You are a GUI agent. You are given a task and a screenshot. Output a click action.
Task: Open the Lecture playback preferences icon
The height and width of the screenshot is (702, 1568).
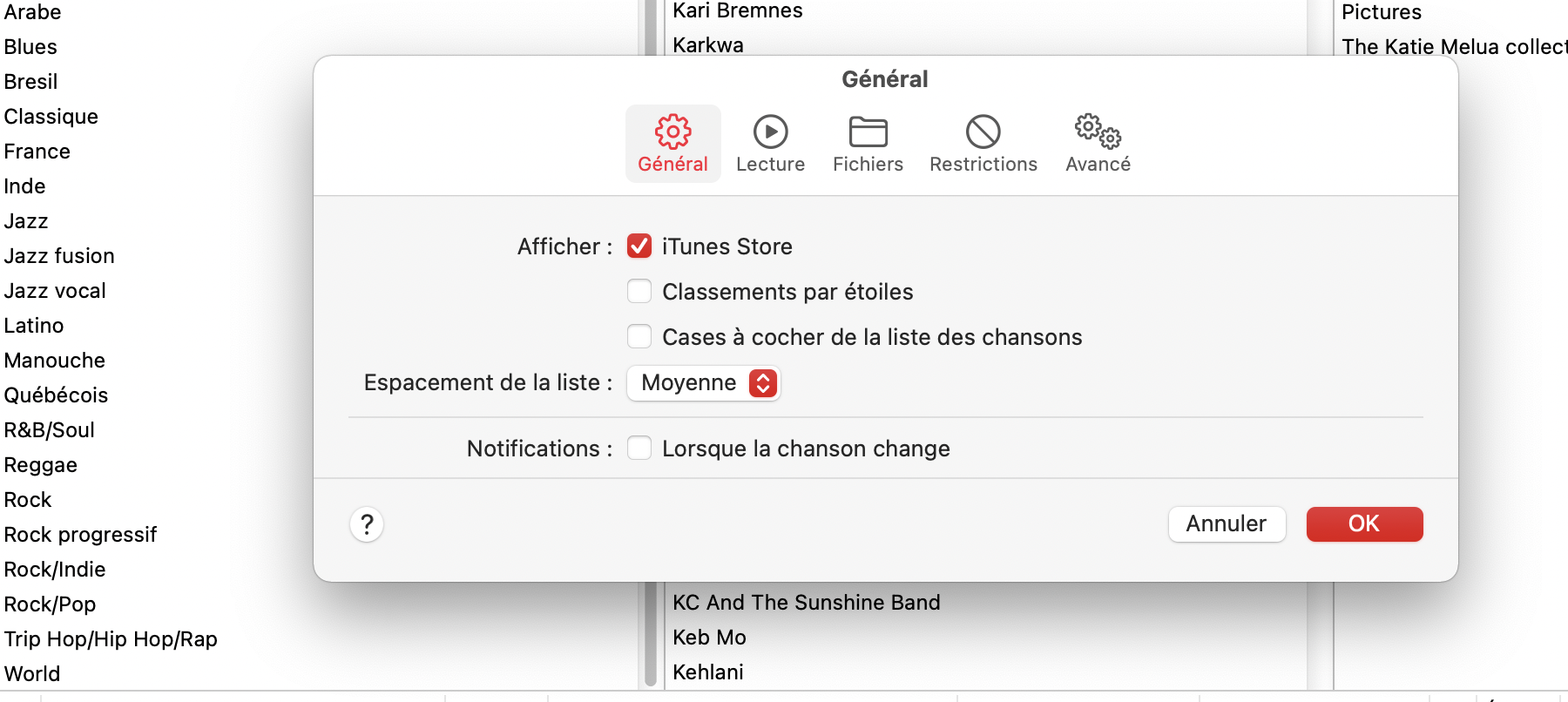coord(770,132)
